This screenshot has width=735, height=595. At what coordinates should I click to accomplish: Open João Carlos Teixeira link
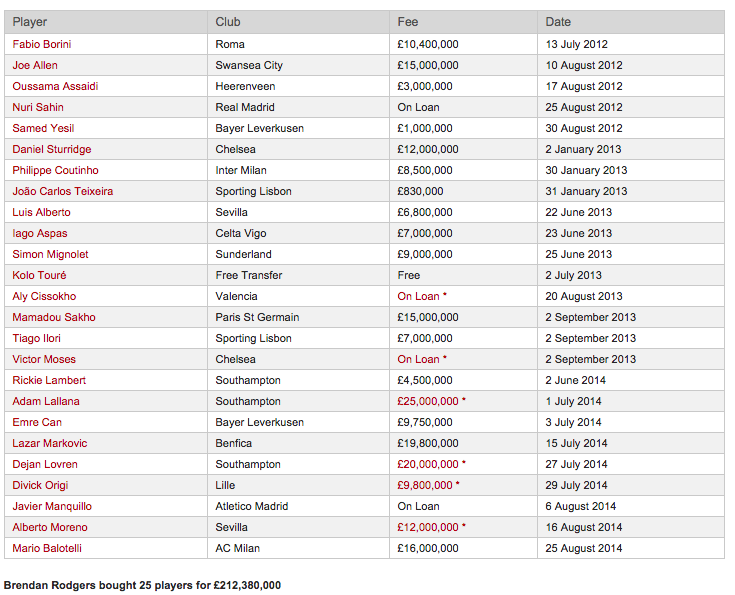(63, 191)
